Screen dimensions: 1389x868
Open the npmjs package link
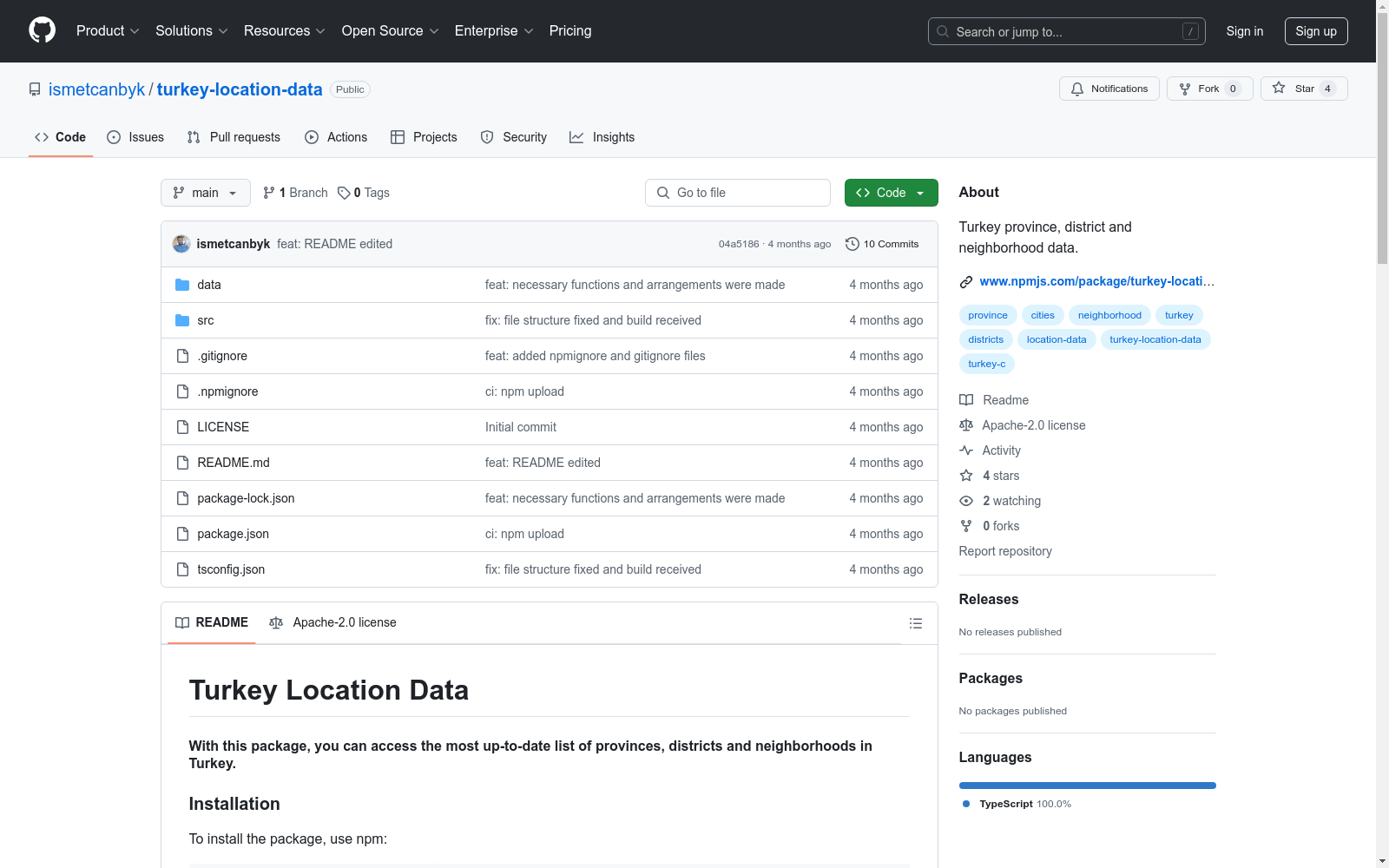(1097, 281)
